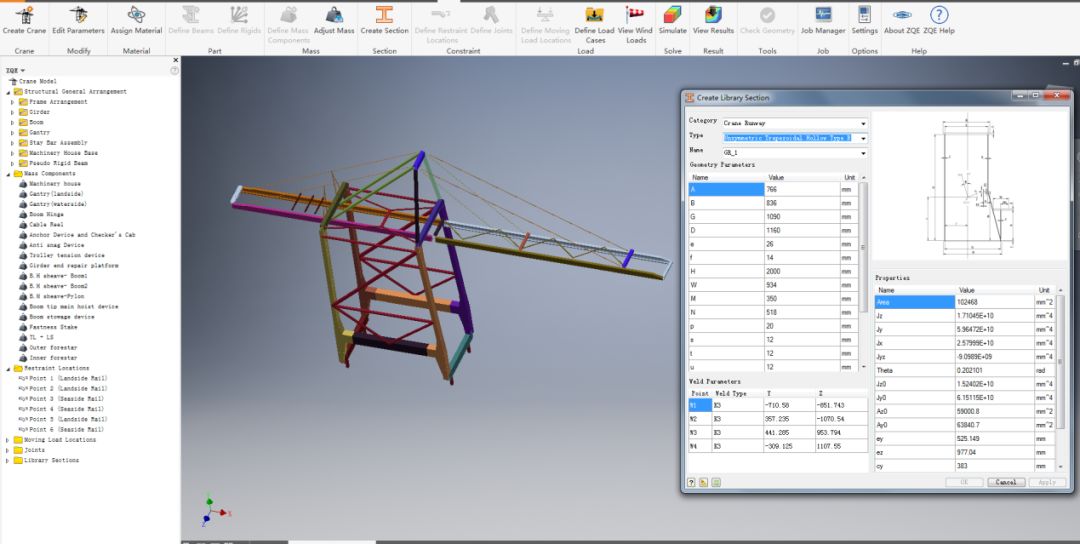1080x544 pixels.
Task: Open View Wind Loads
Action: pos(635,15)
